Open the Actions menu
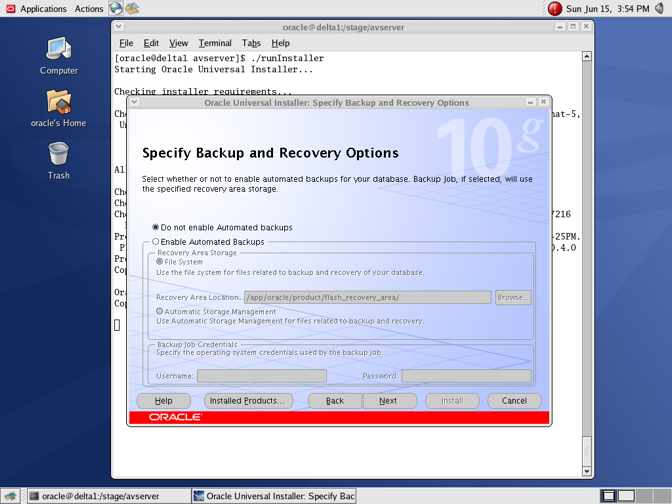The width and height of the screenshot is (672, 504). pyautogui.click(x=89, y=9)
